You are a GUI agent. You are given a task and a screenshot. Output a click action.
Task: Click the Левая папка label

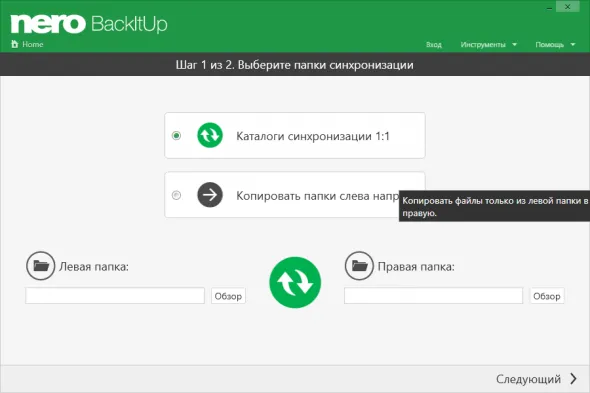tap(94, 267)
